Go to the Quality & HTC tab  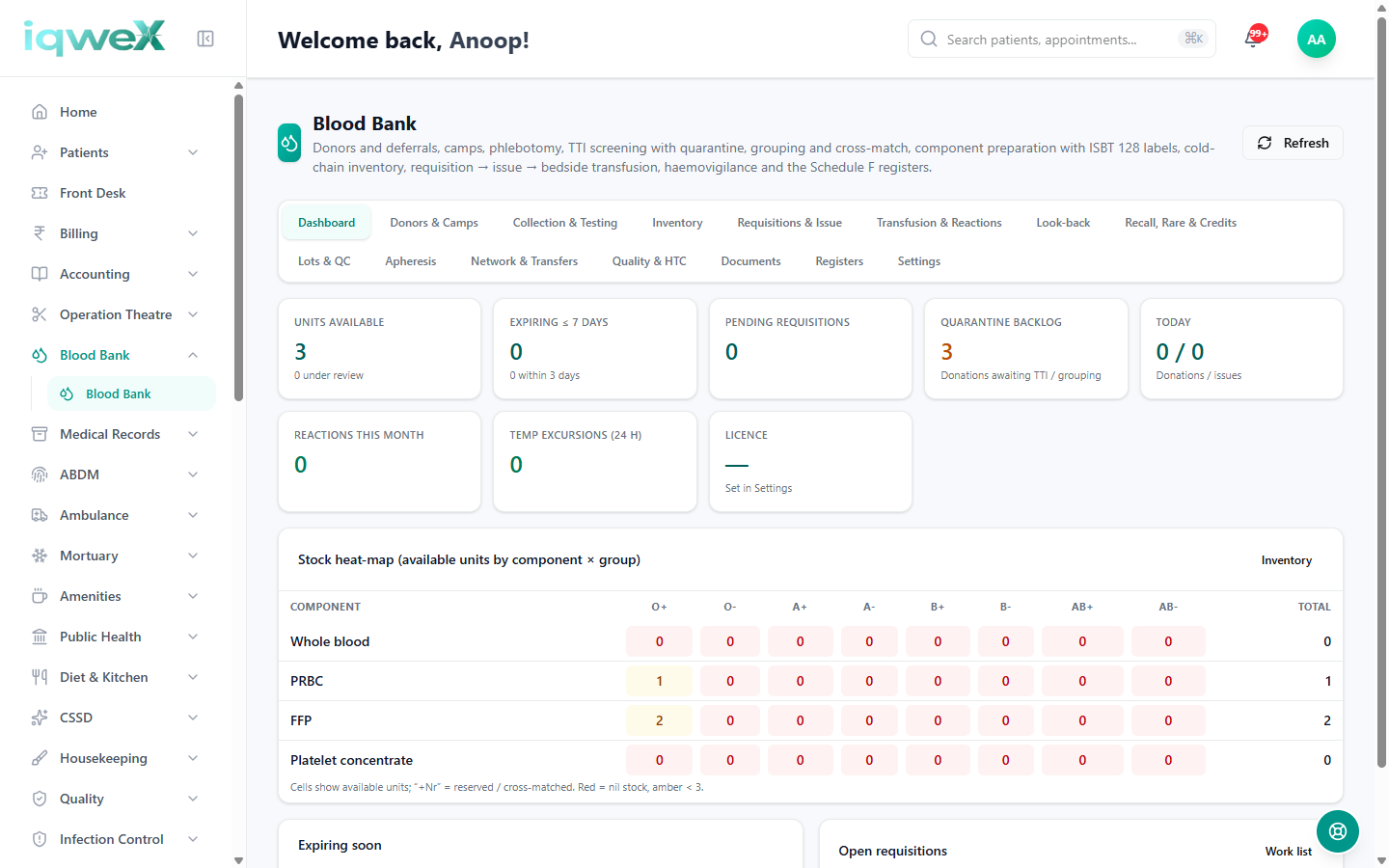pos(649,261)
